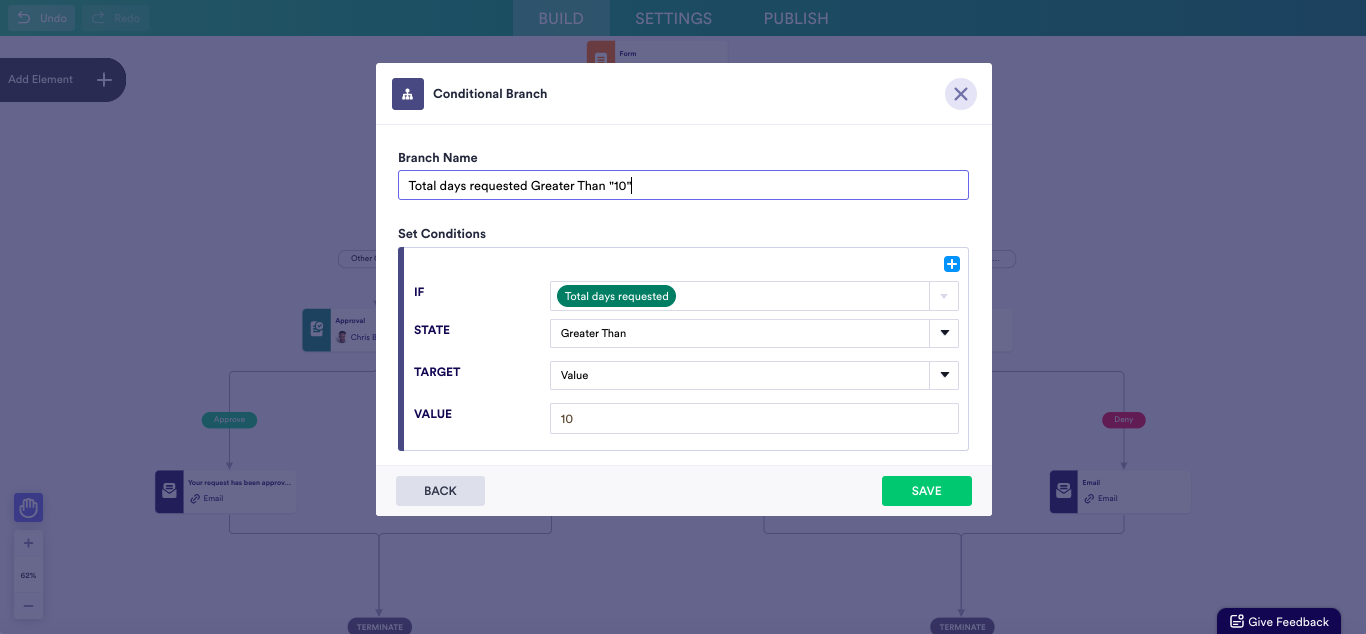
Task: Click the hand pan tool icon
Action: click(x=28, y=508)
